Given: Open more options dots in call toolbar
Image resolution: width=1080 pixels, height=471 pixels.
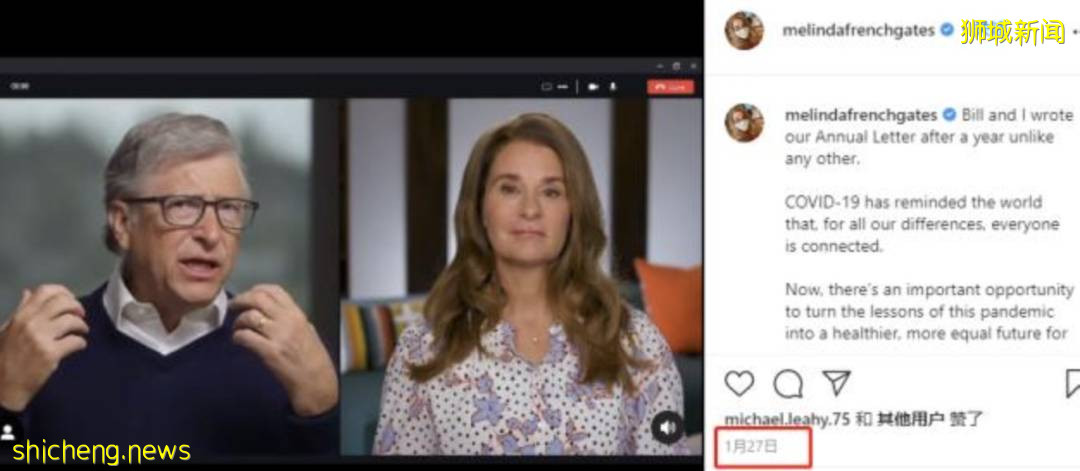Looking at the screenshot, I should coord(562,87).
